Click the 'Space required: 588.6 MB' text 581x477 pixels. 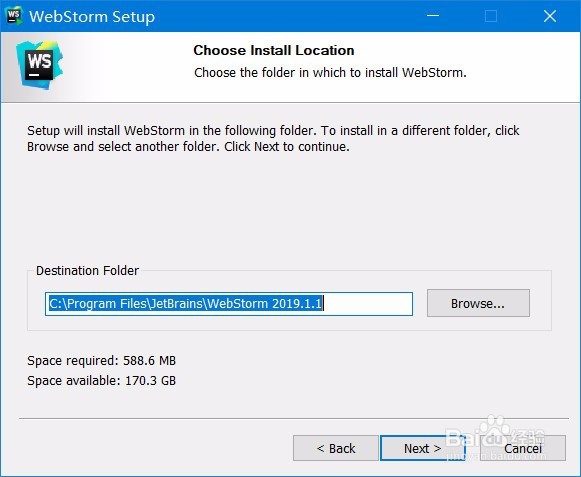tap(101, 361)
